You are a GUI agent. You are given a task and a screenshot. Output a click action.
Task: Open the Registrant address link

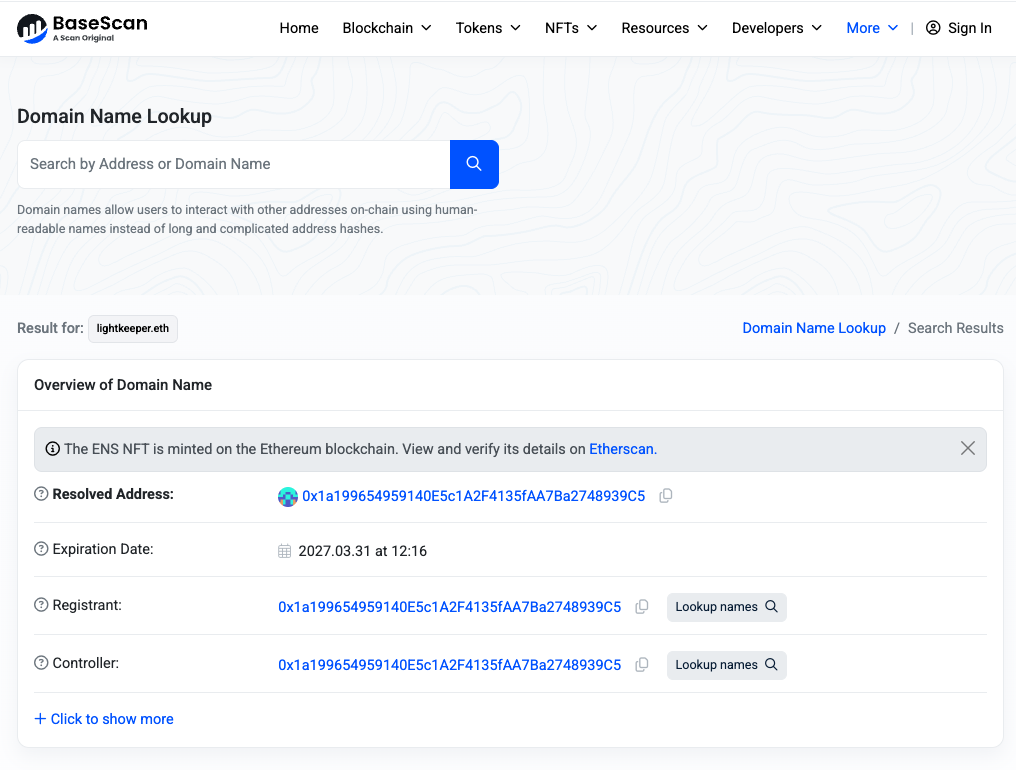point(450,607)
